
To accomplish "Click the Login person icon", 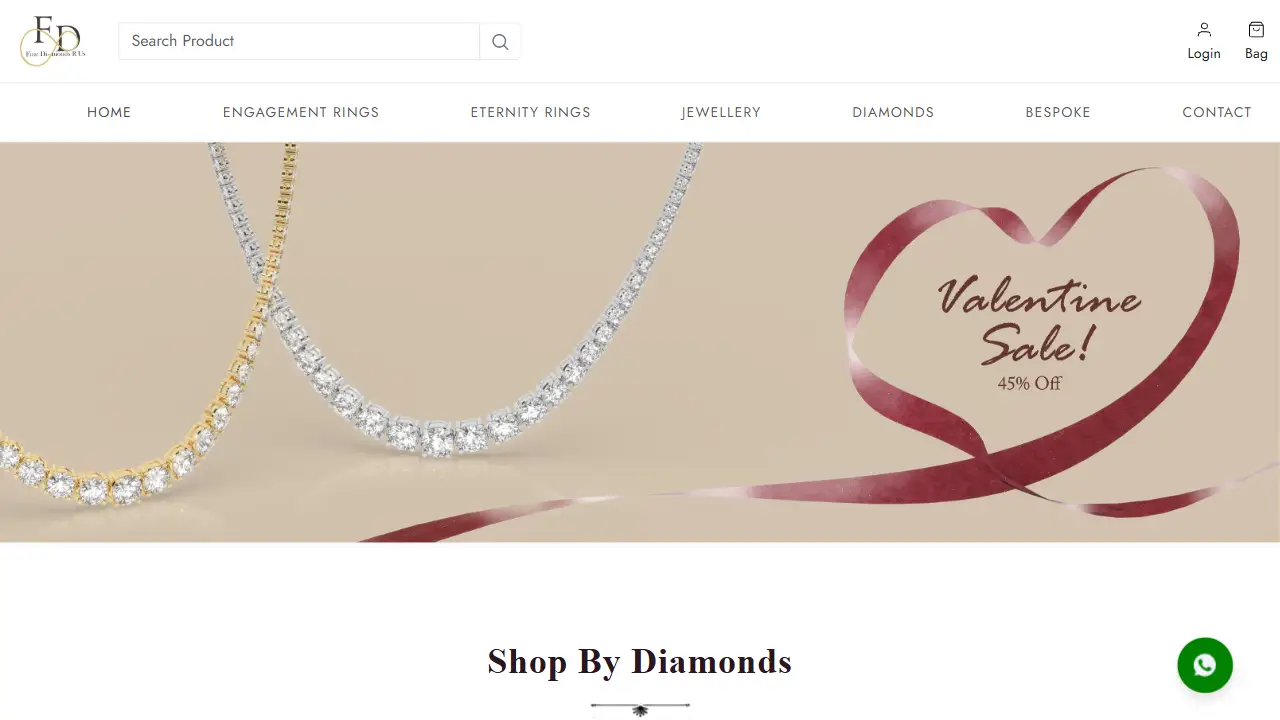I will coord(1204,30).
